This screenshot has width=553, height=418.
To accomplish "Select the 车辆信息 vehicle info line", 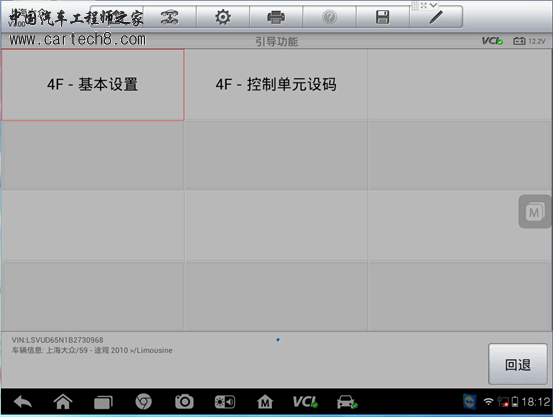I will (92, 350).
